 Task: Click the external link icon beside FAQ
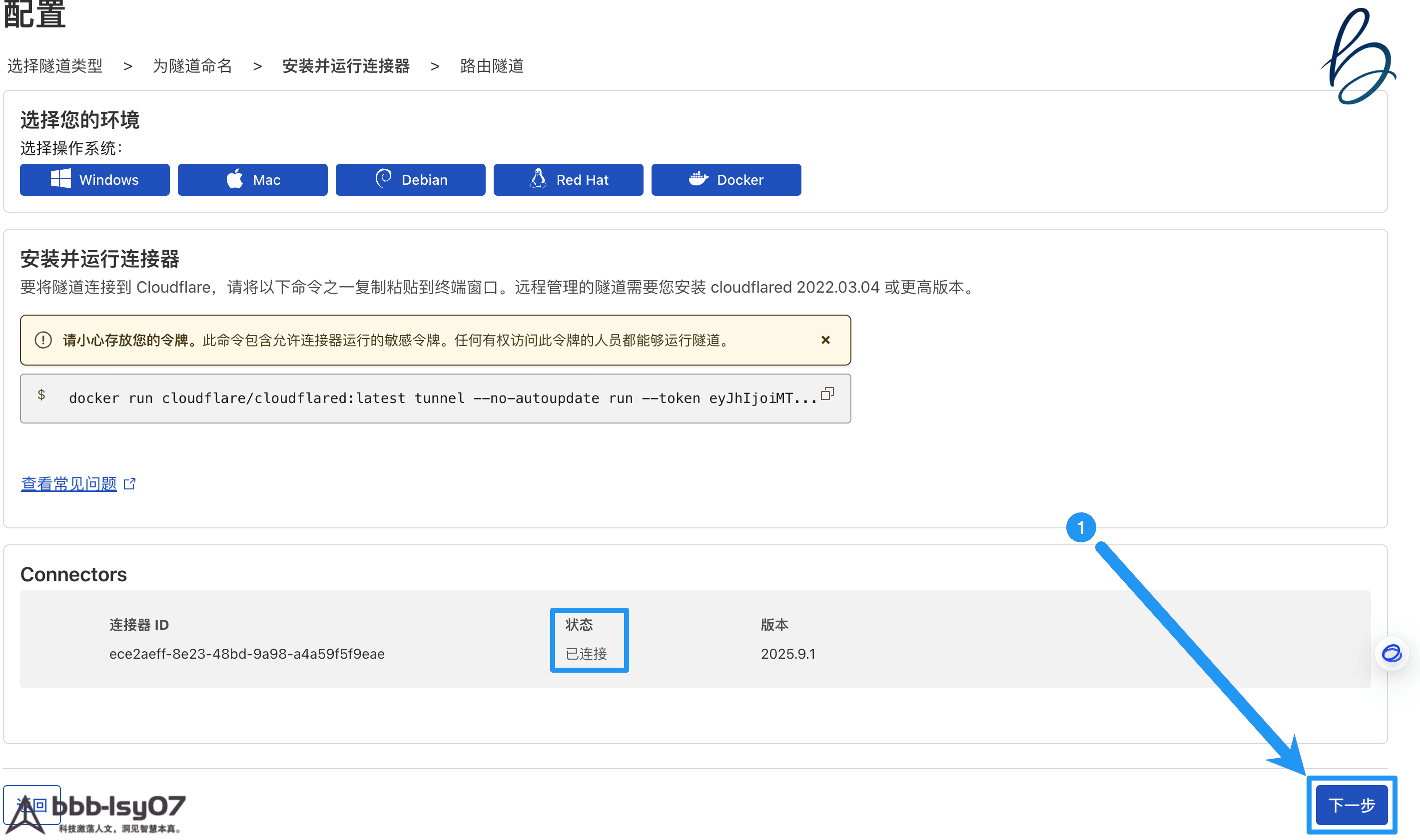click(x=129, y=483)
